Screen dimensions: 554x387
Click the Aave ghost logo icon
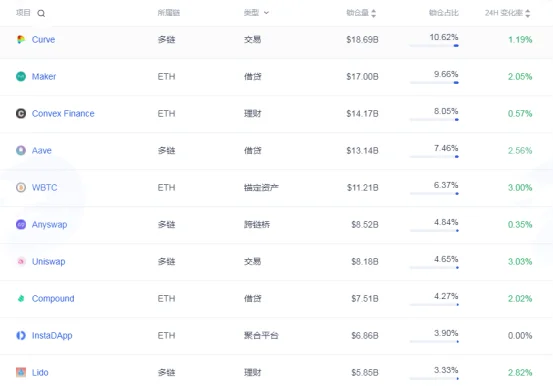pos(21,150)
